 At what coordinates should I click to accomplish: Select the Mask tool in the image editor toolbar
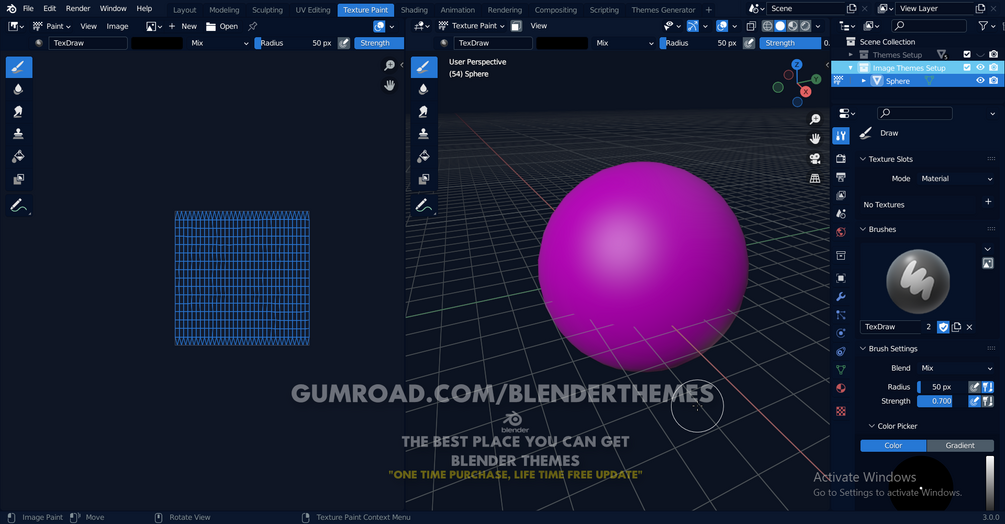tap(19, 179)
